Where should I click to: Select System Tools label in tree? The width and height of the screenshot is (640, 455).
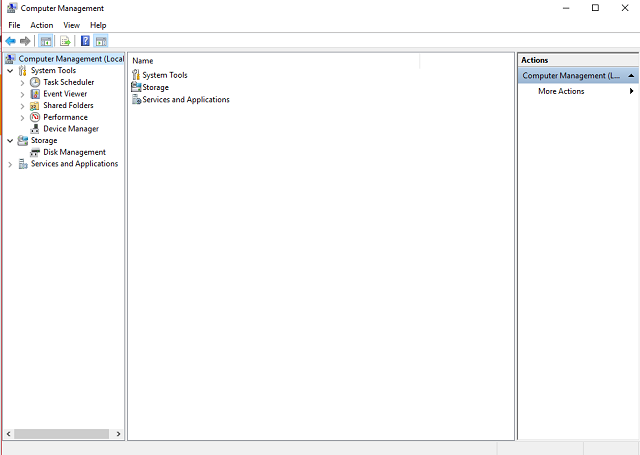tap(53, 70)
